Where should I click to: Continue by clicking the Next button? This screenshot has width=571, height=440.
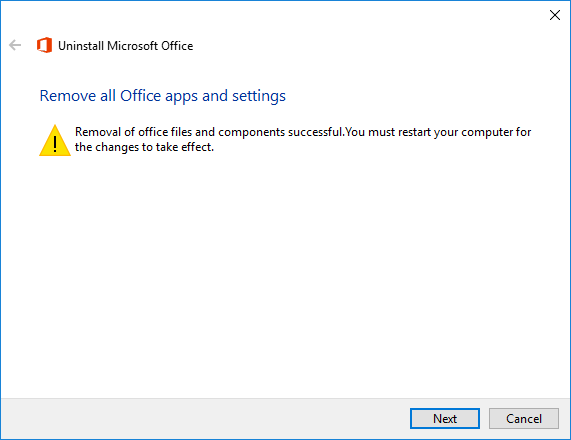coord(445,419)
